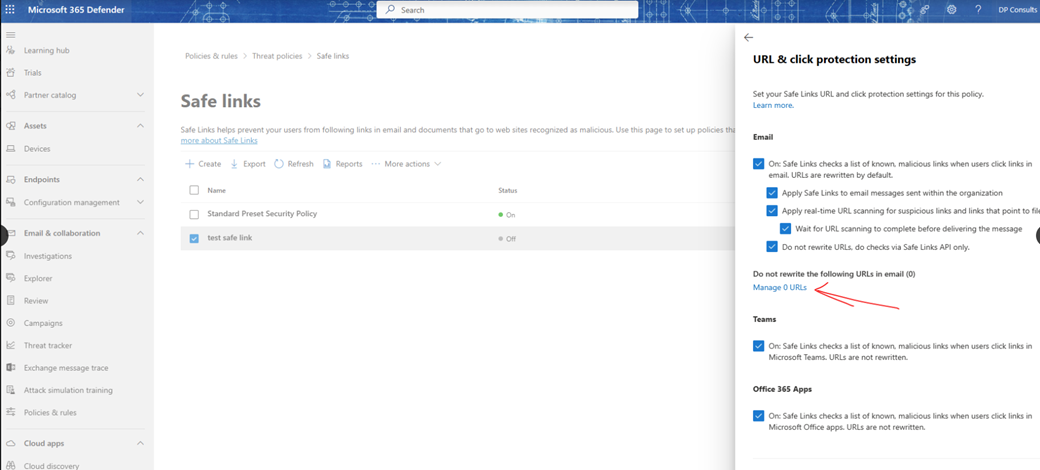Click the Cloud discovery binoculars icon
Image resolution: width=1040 pixels, height=470 pixels.
11,466
